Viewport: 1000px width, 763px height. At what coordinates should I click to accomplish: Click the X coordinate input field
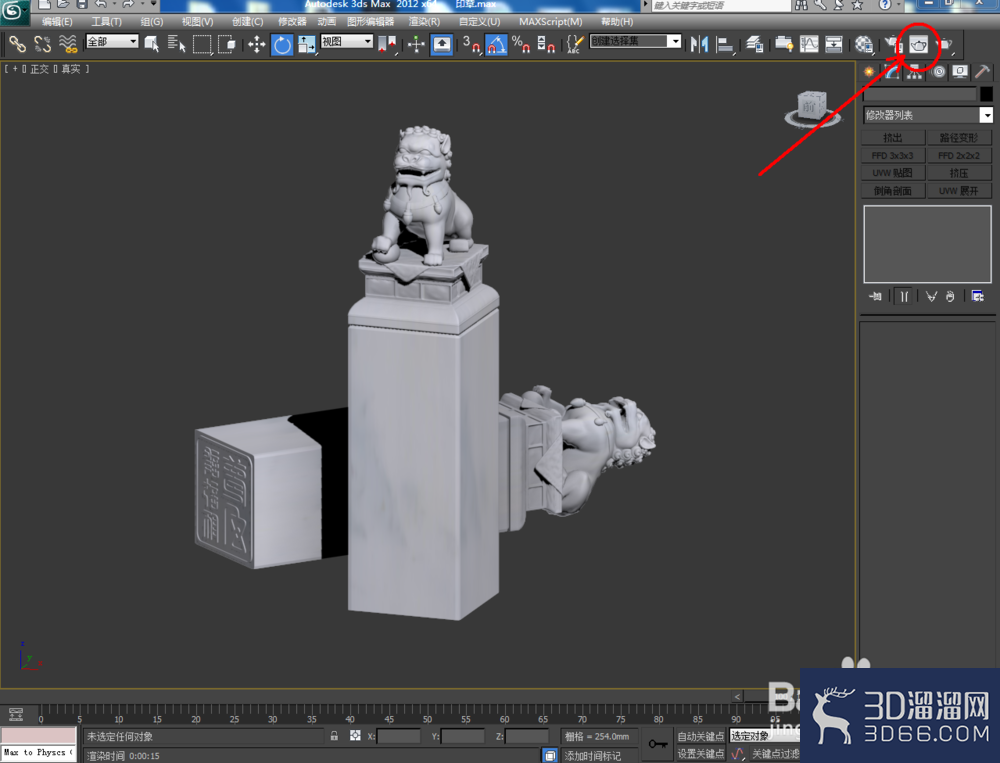pyautogui.click(x=399, y=736)
